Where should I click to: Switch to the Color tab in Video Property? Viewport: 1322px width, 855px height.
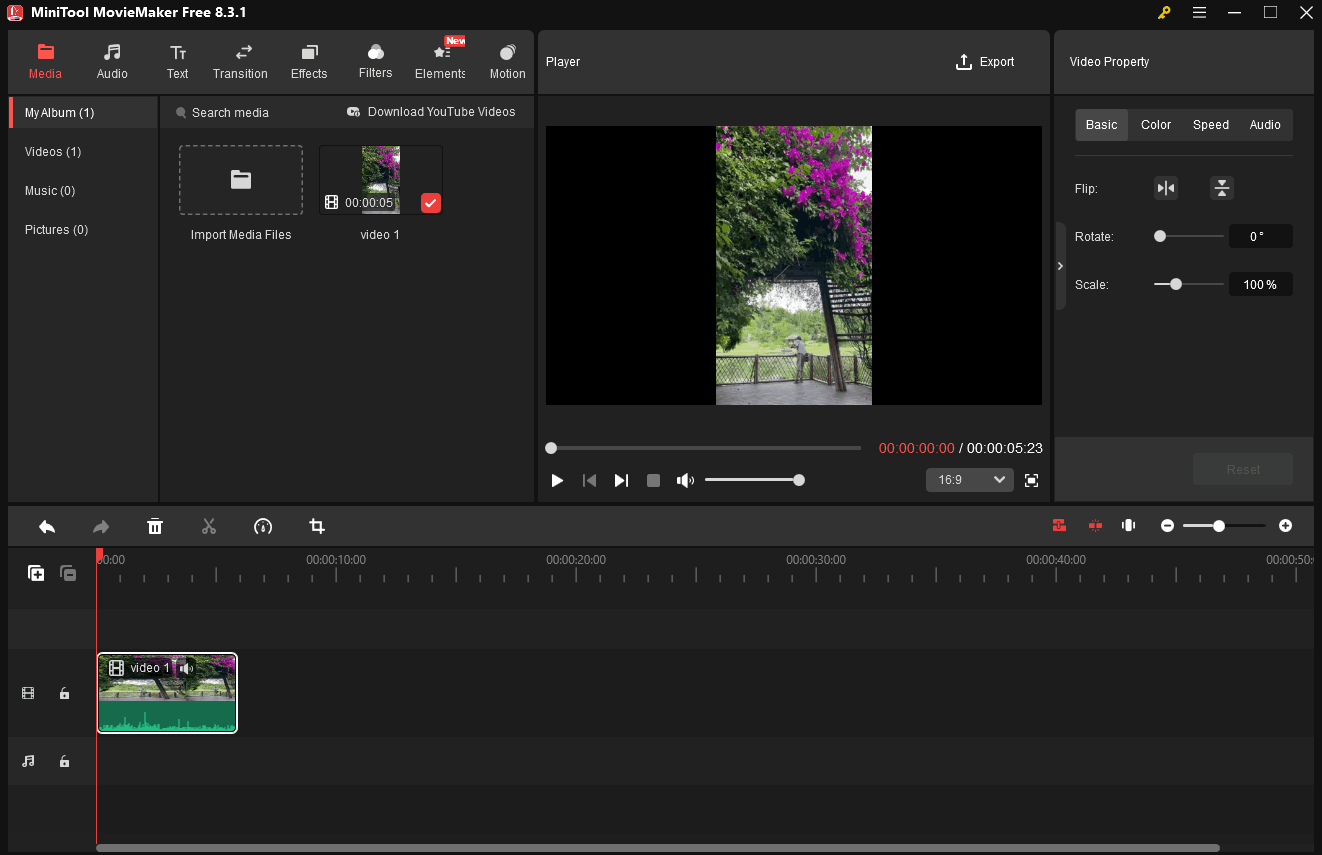(1155, 124)
